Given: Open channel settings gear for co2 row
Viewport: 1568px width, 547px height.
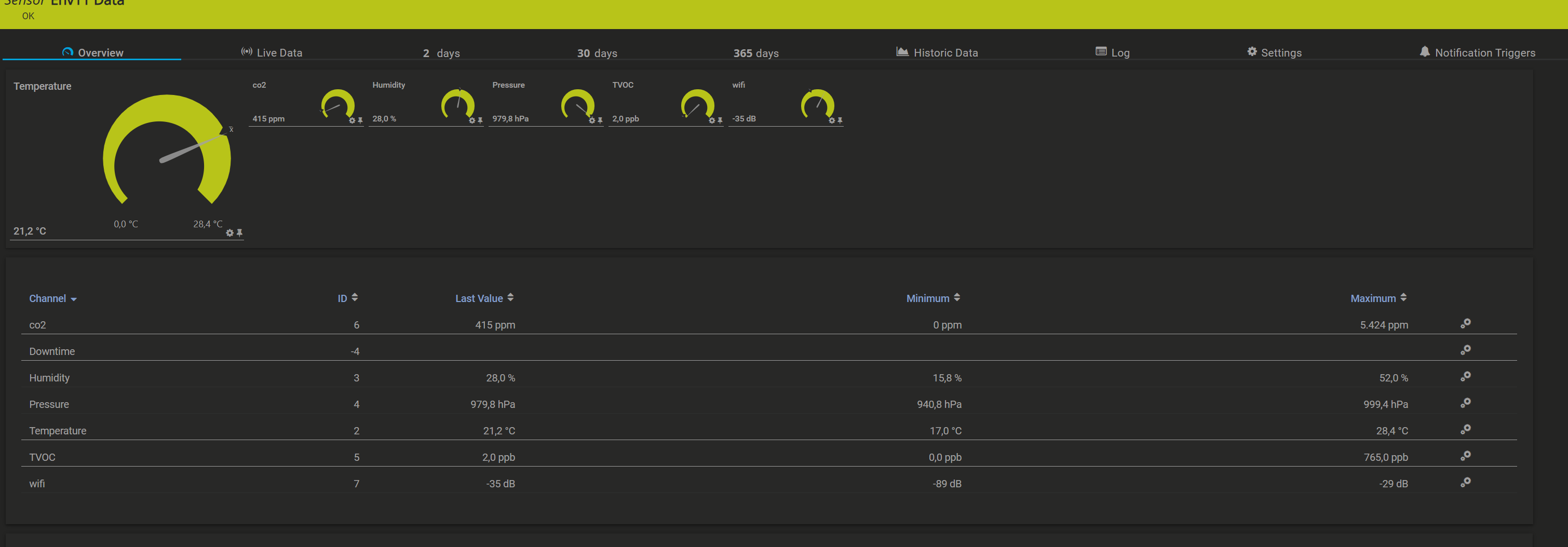Looking at the screenshot, I should coord(1465,324).
